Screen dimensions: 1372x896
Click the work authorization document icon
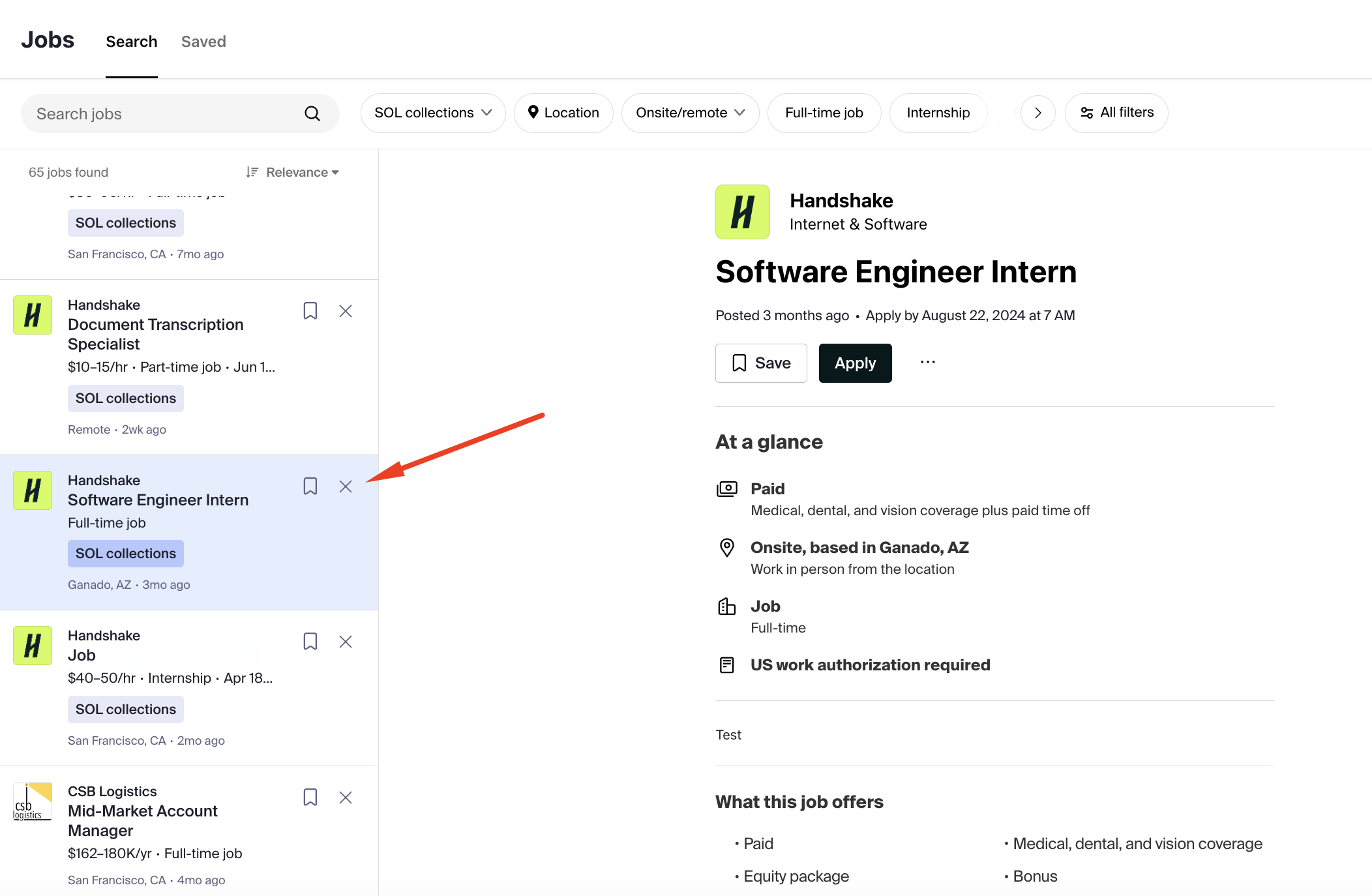coord(727,665)
